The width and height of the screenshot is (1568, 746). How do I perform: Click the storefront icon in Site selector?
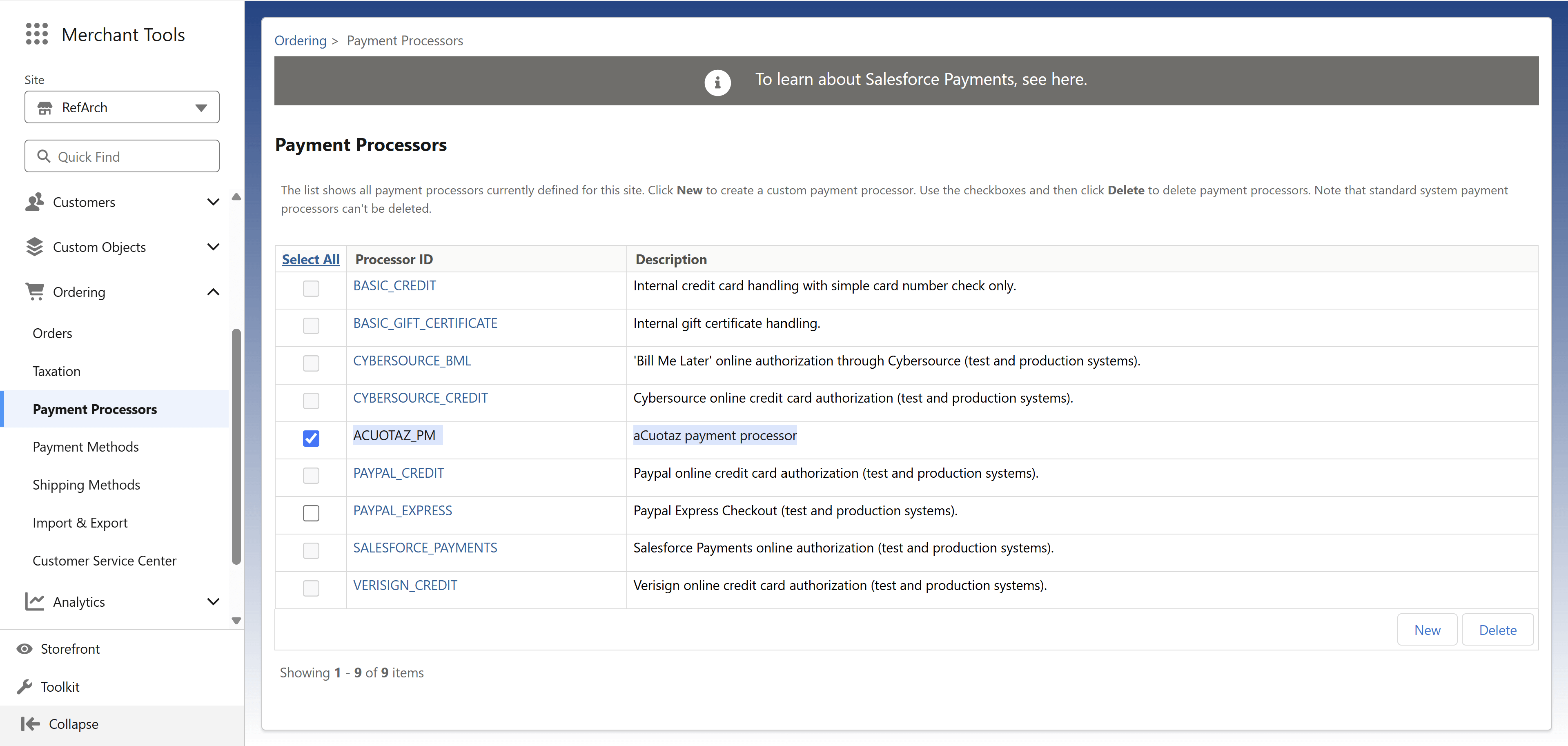pos(45,108)
